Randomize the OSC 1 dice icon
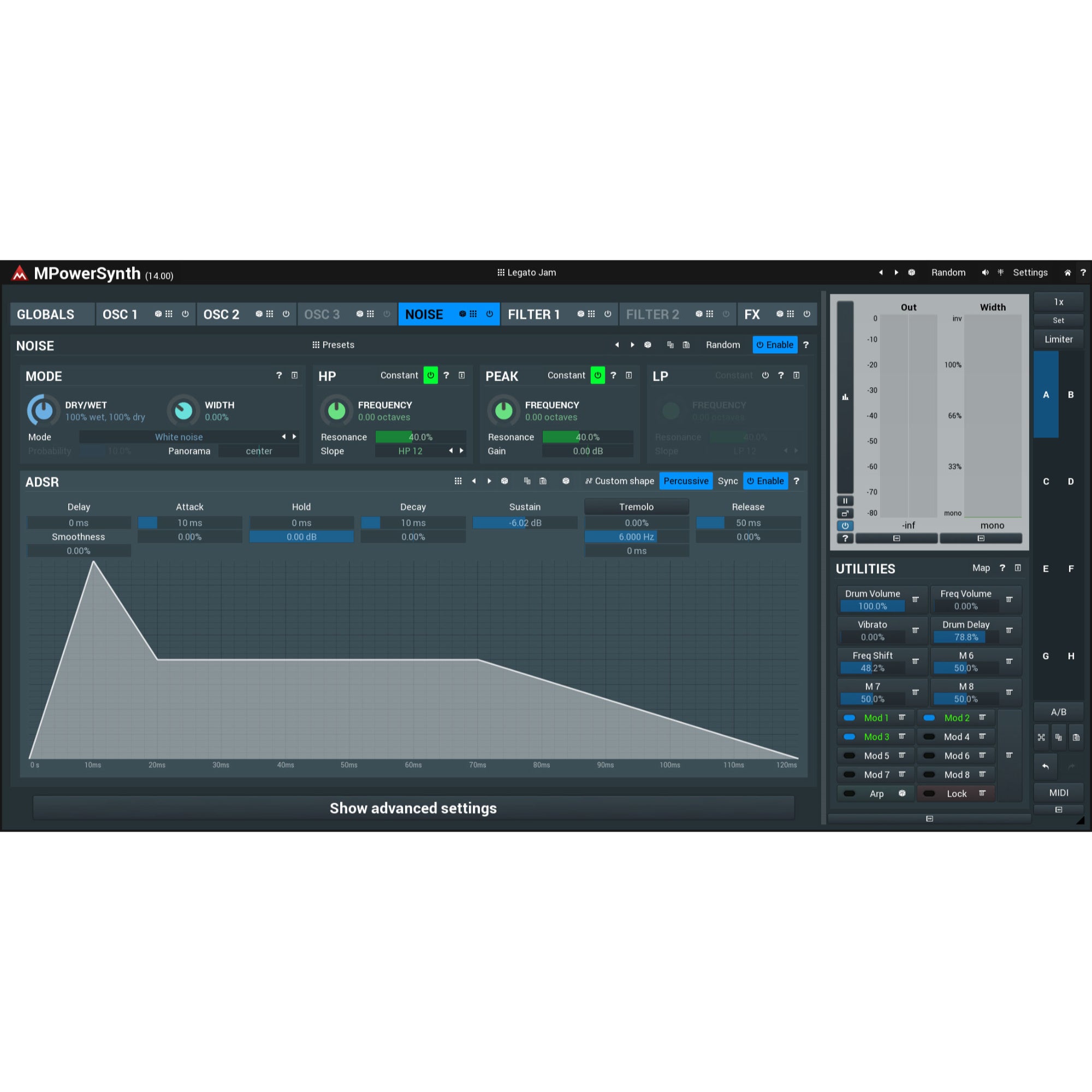 [158, 314]
